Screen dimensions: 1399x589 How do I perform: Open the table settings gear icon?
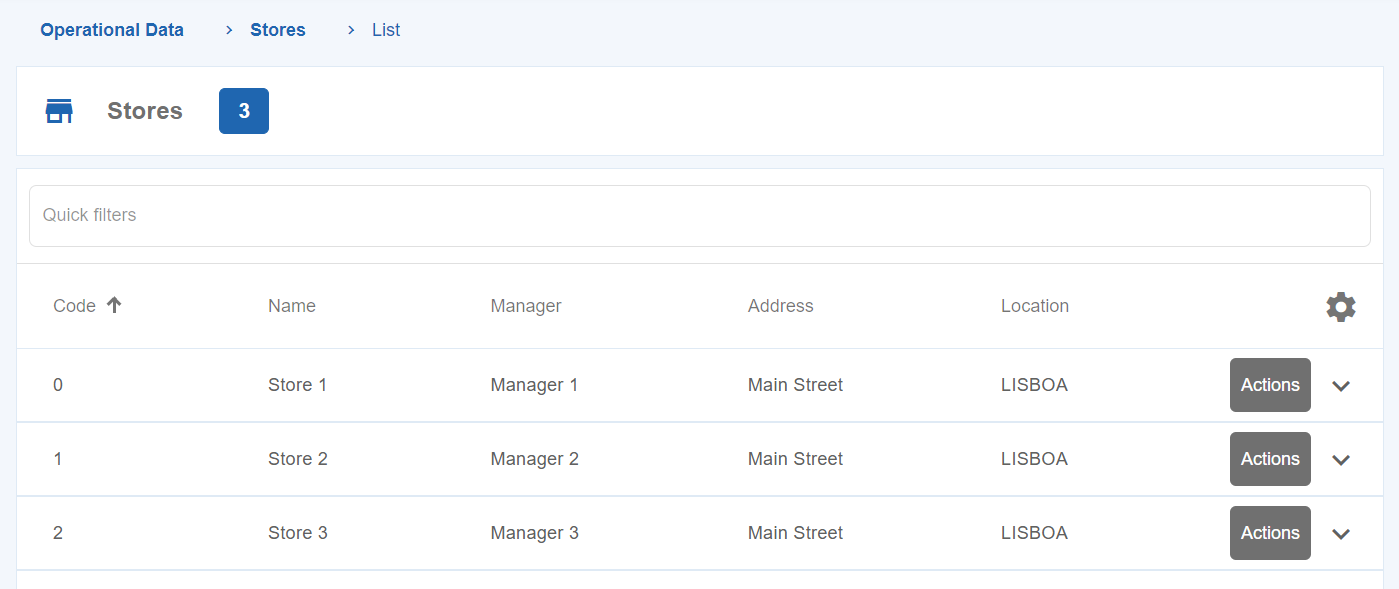1340,307
